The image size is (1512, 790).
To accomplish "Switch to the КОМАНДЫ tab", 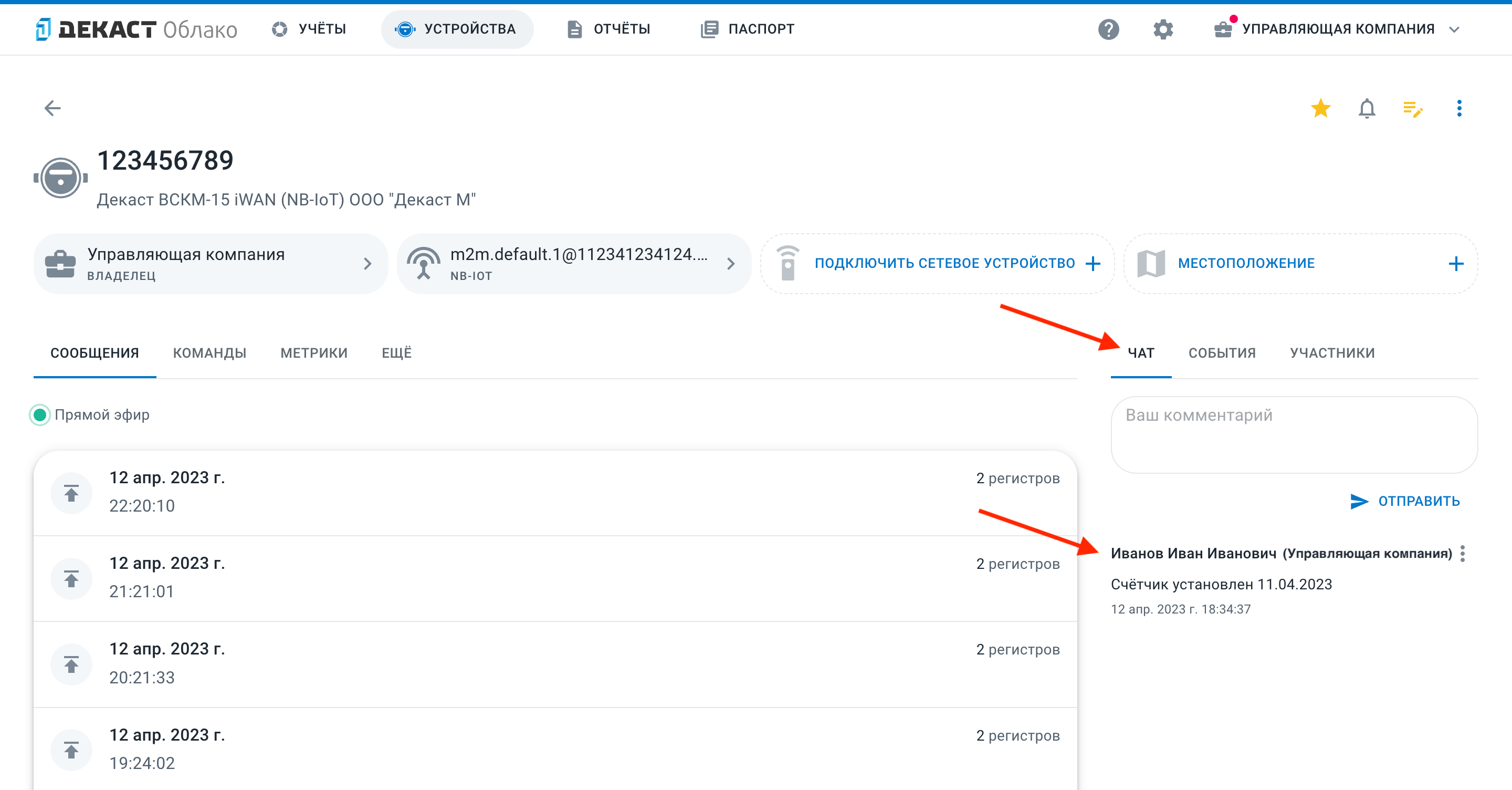I will pyautogui.click(x=209, y=353).
